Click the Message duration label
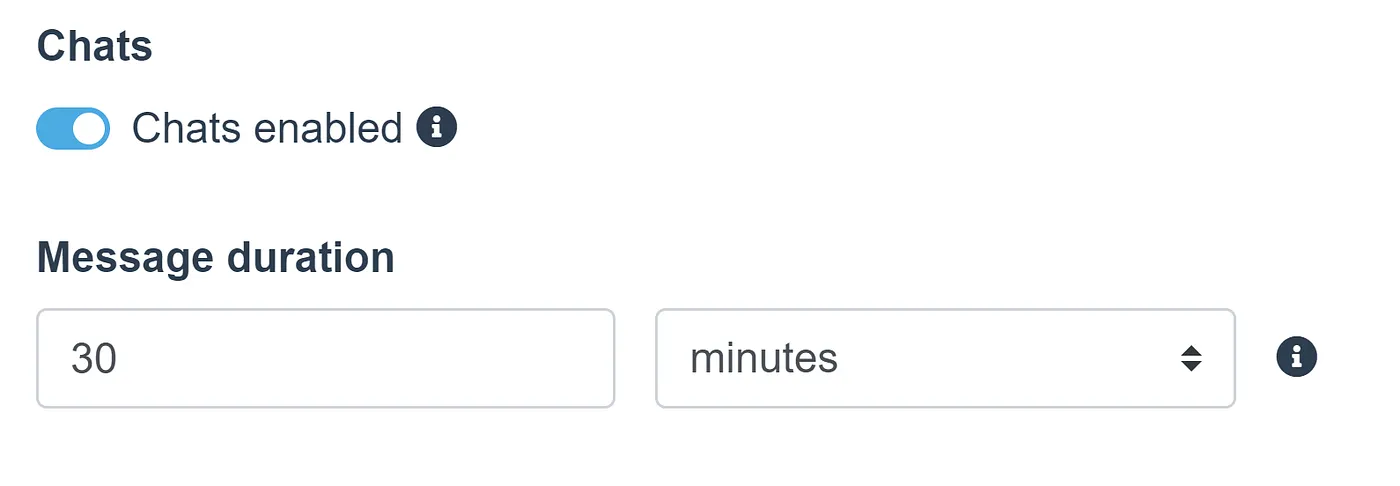 coord(216,258)
